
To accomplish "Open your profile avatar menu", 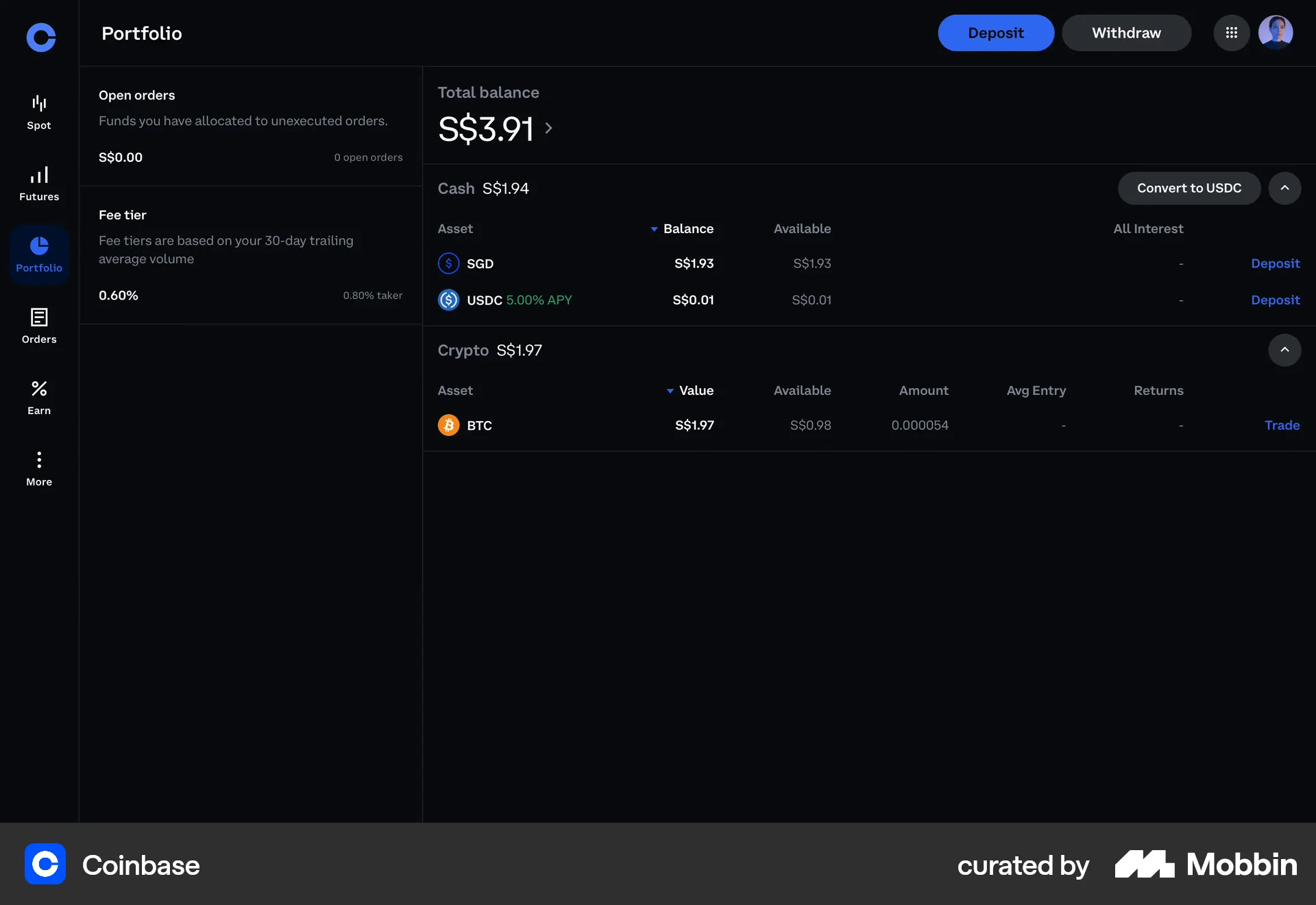I will point(1277,32).
